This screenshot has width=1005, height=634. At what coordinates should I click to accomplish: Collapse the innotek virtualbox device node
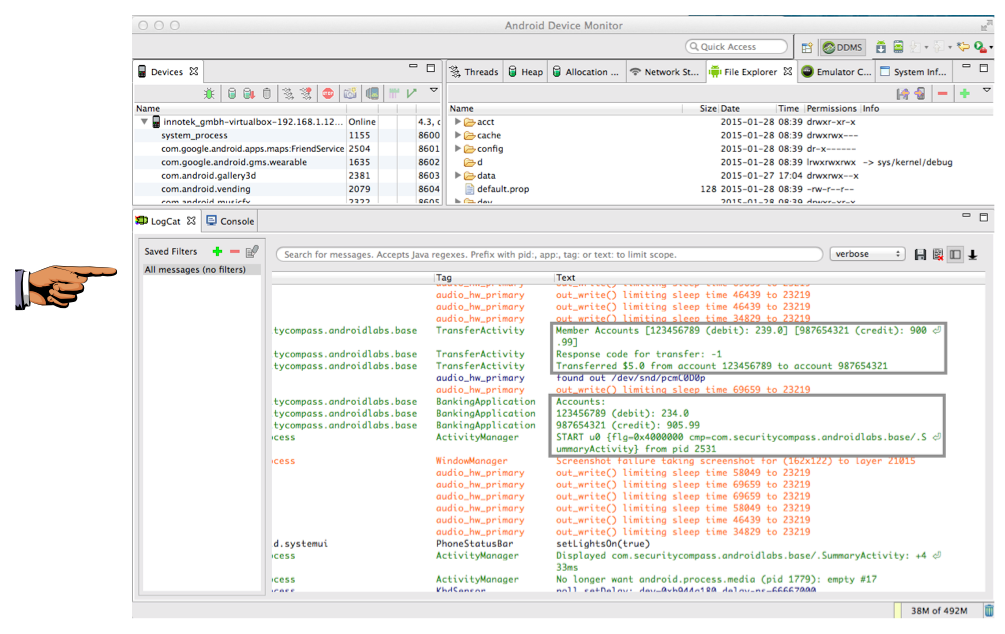coord(144,122)
